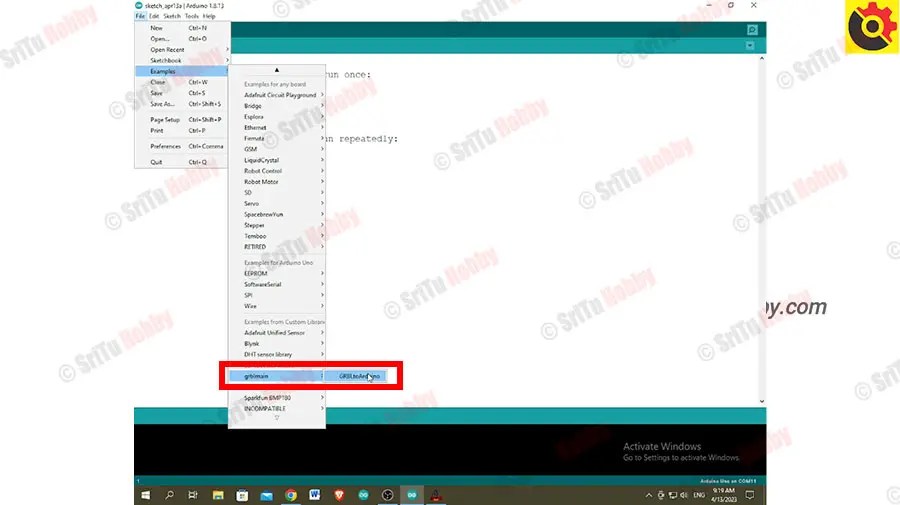Choose Save in the File menu
This screenshot has height=505, width=900.
pos(182,93)
